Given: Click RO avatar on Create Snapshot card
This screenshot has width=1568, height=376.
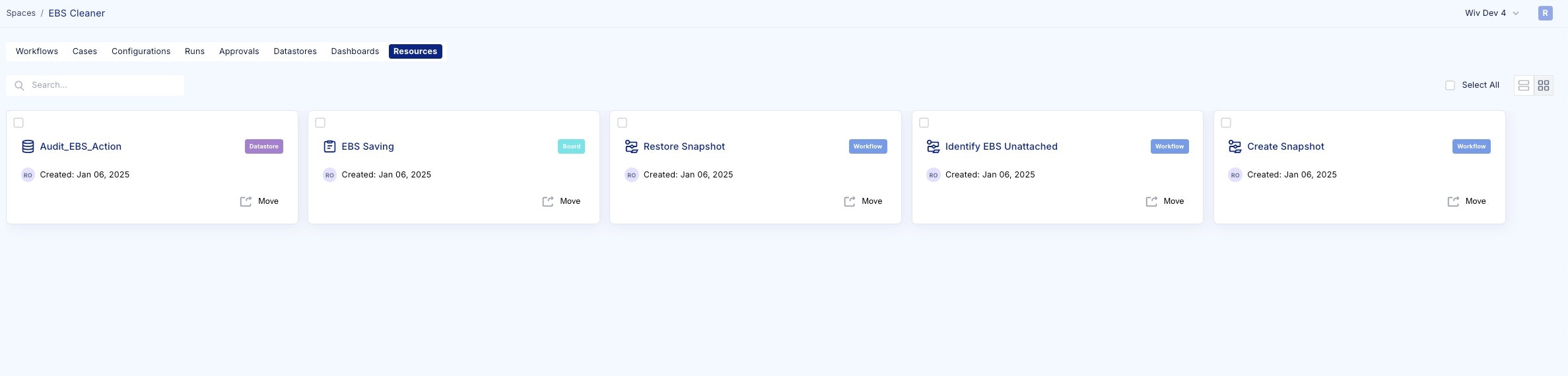Looking at the screenshot, I should tap(1235, 175).
